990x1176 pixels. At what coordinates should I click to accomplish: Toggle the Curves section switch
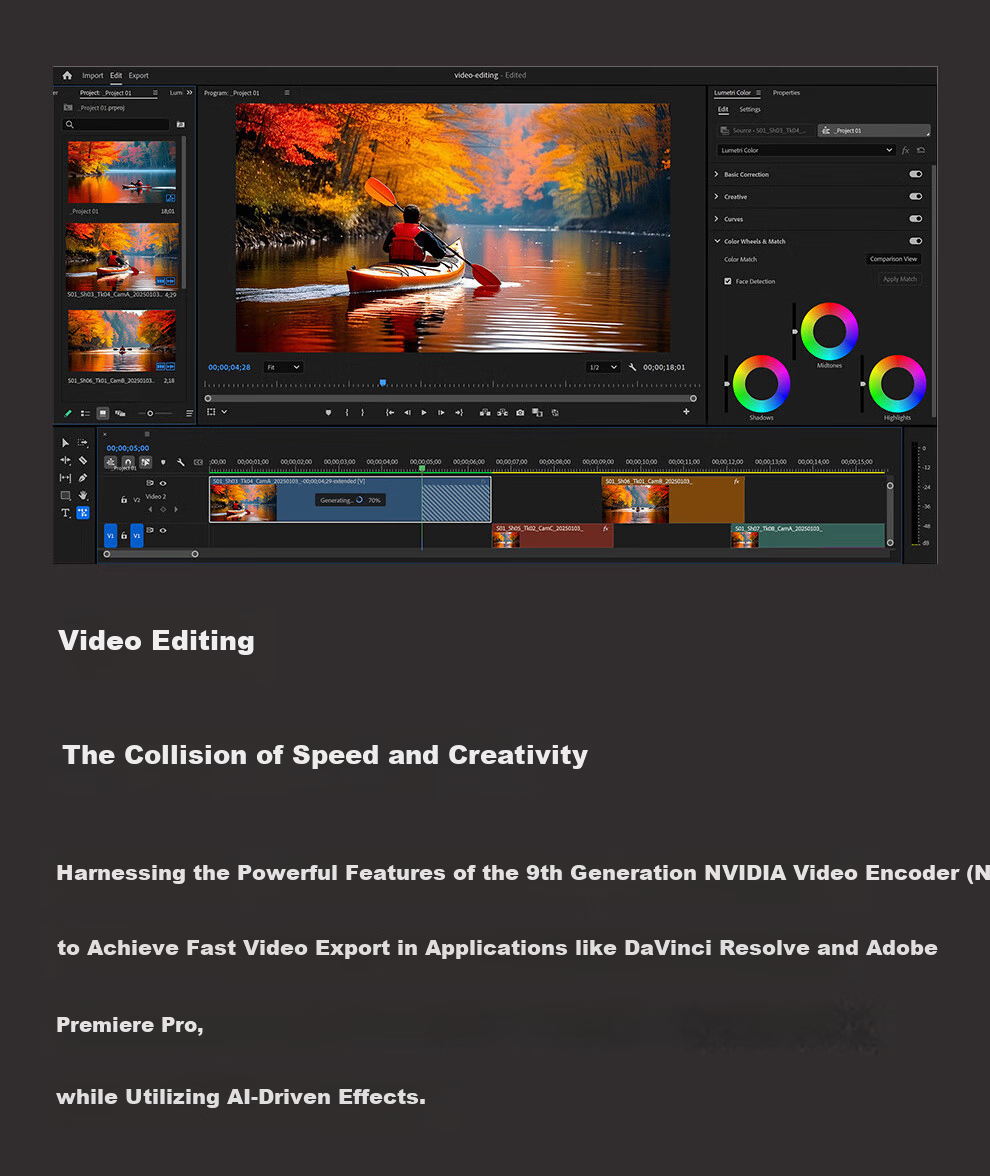[916, 219]
